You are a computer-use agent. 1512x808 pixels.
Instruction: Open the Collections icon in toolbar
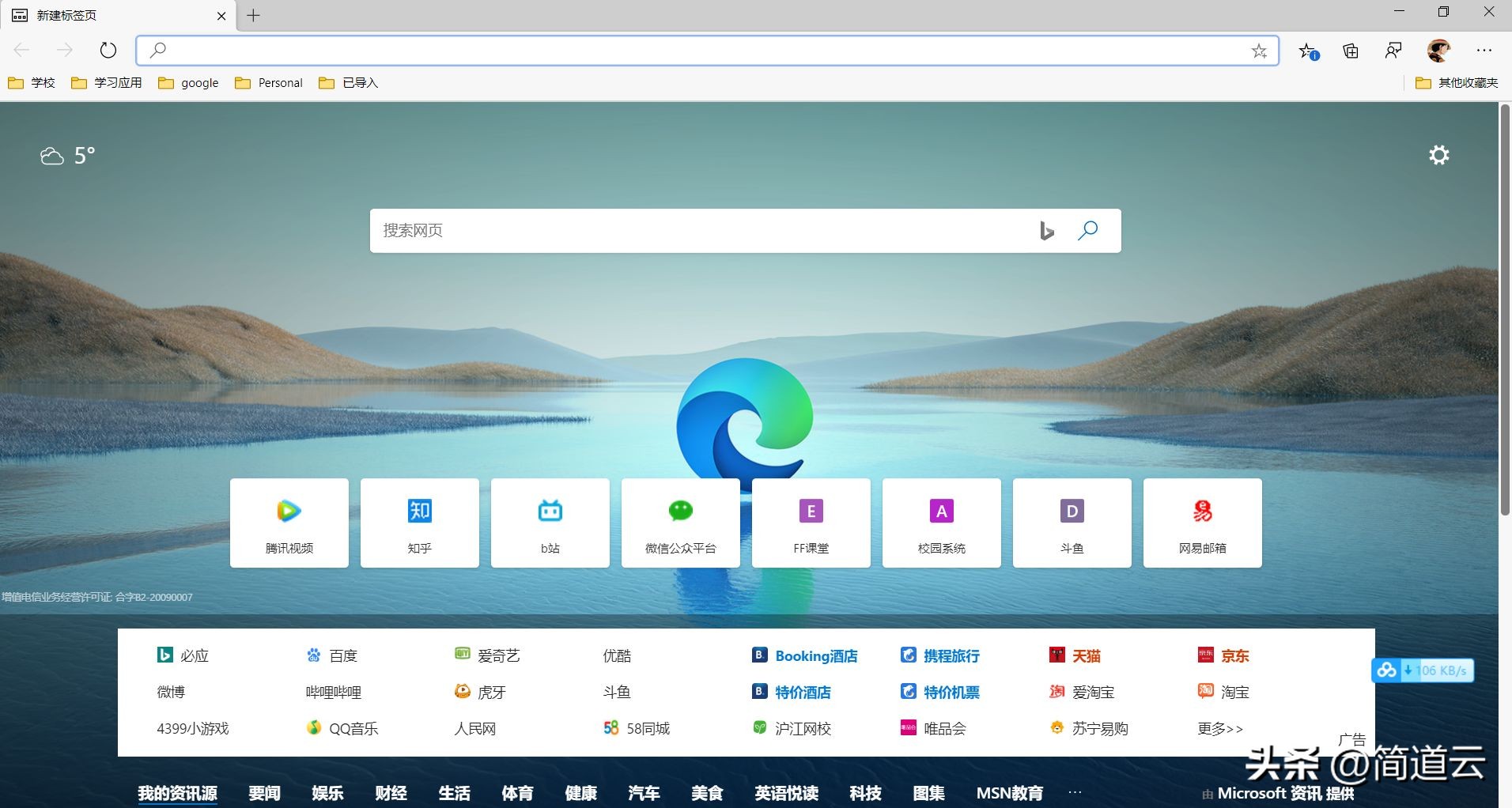tap(1351, 51)
